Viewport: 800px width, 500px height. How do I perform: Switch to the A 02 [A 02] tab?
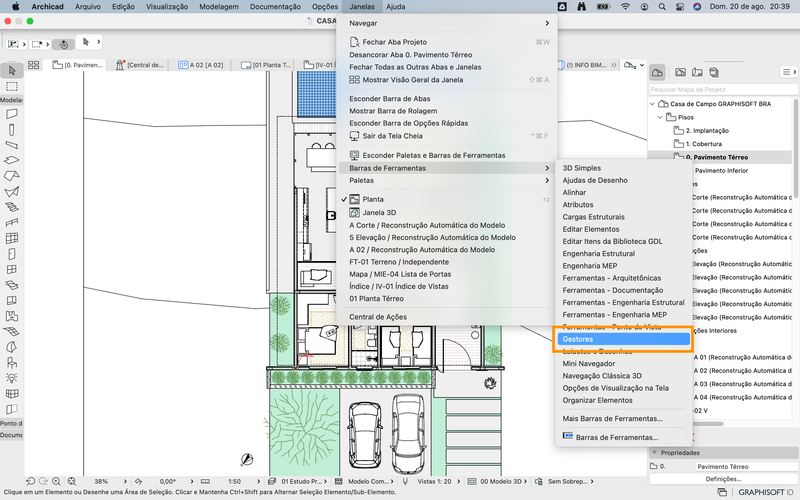[201, 65]
